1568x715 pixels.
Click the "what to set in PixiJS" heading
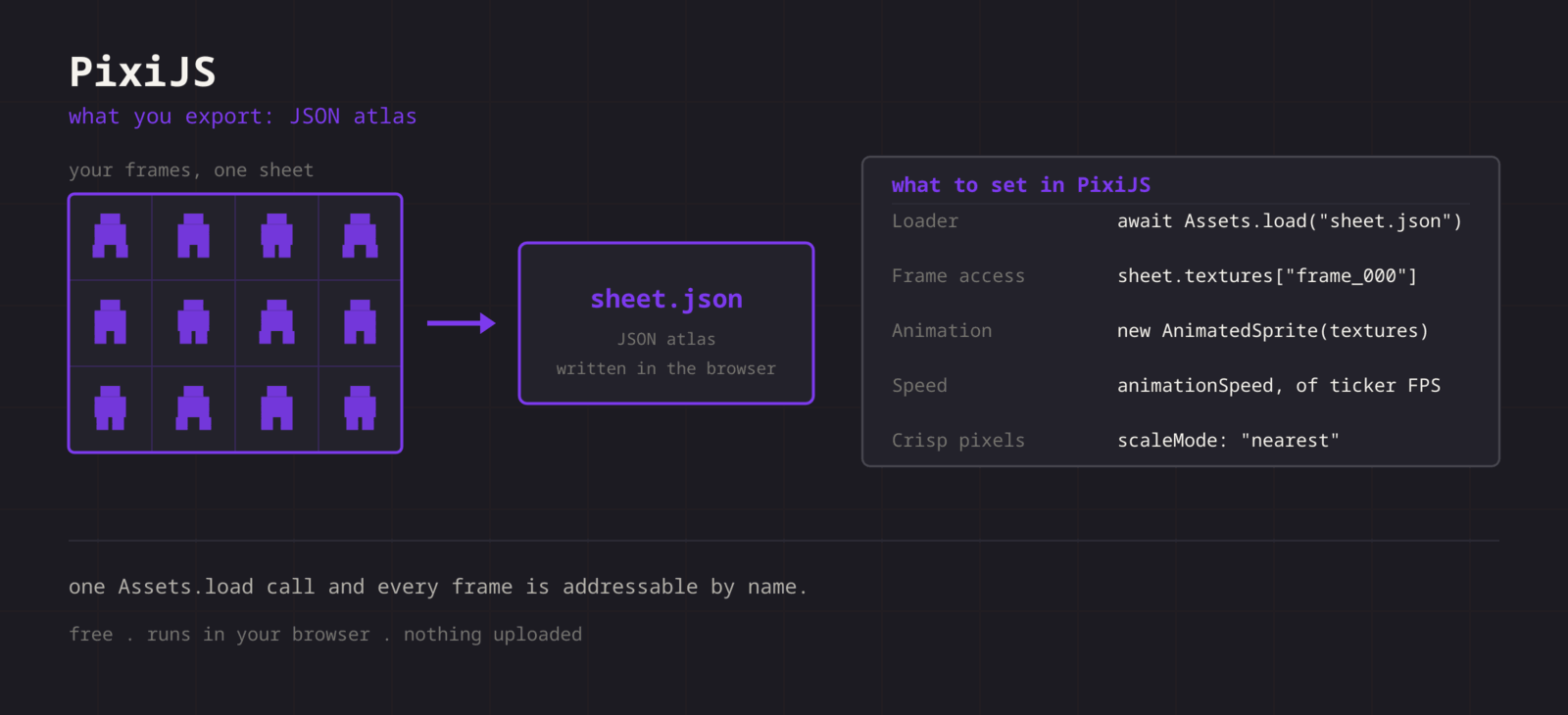tap(1021, 185)
